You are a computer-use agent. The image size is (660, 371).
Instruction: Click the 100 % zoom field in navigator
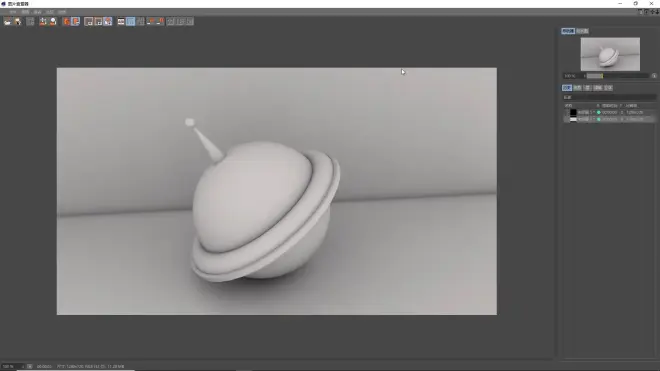(572, 76)
